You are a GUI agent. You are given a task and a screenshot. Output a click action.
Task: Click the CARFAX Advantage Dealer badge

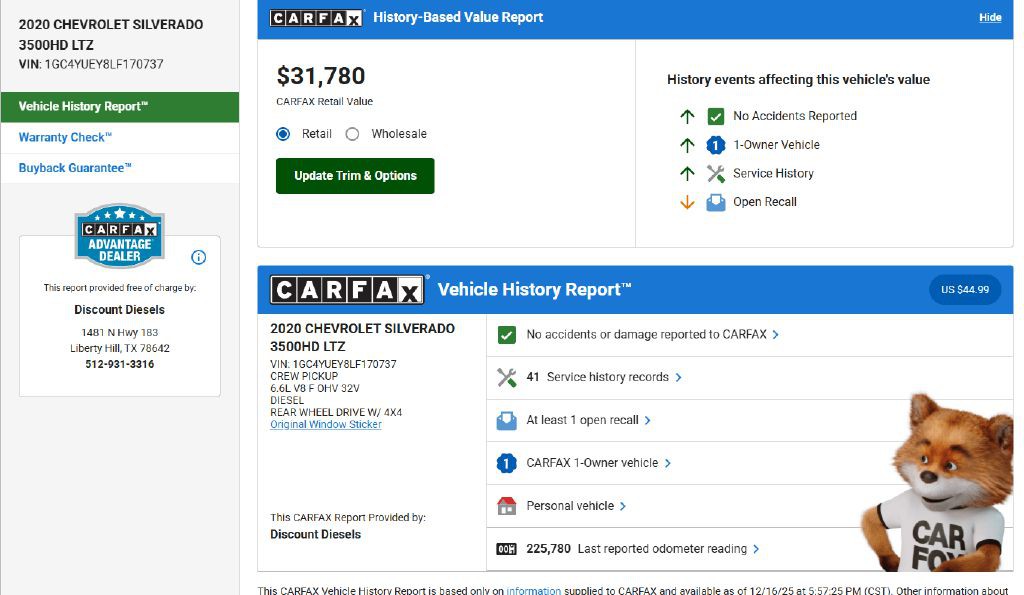[x=119, y=236]
